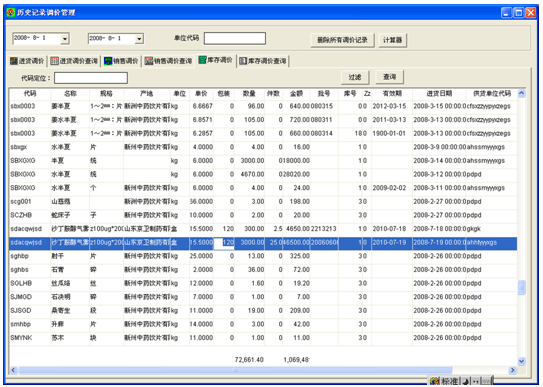Select the row with batch number 080311
This screenshot has height=387, width=543.
[263, 120]
